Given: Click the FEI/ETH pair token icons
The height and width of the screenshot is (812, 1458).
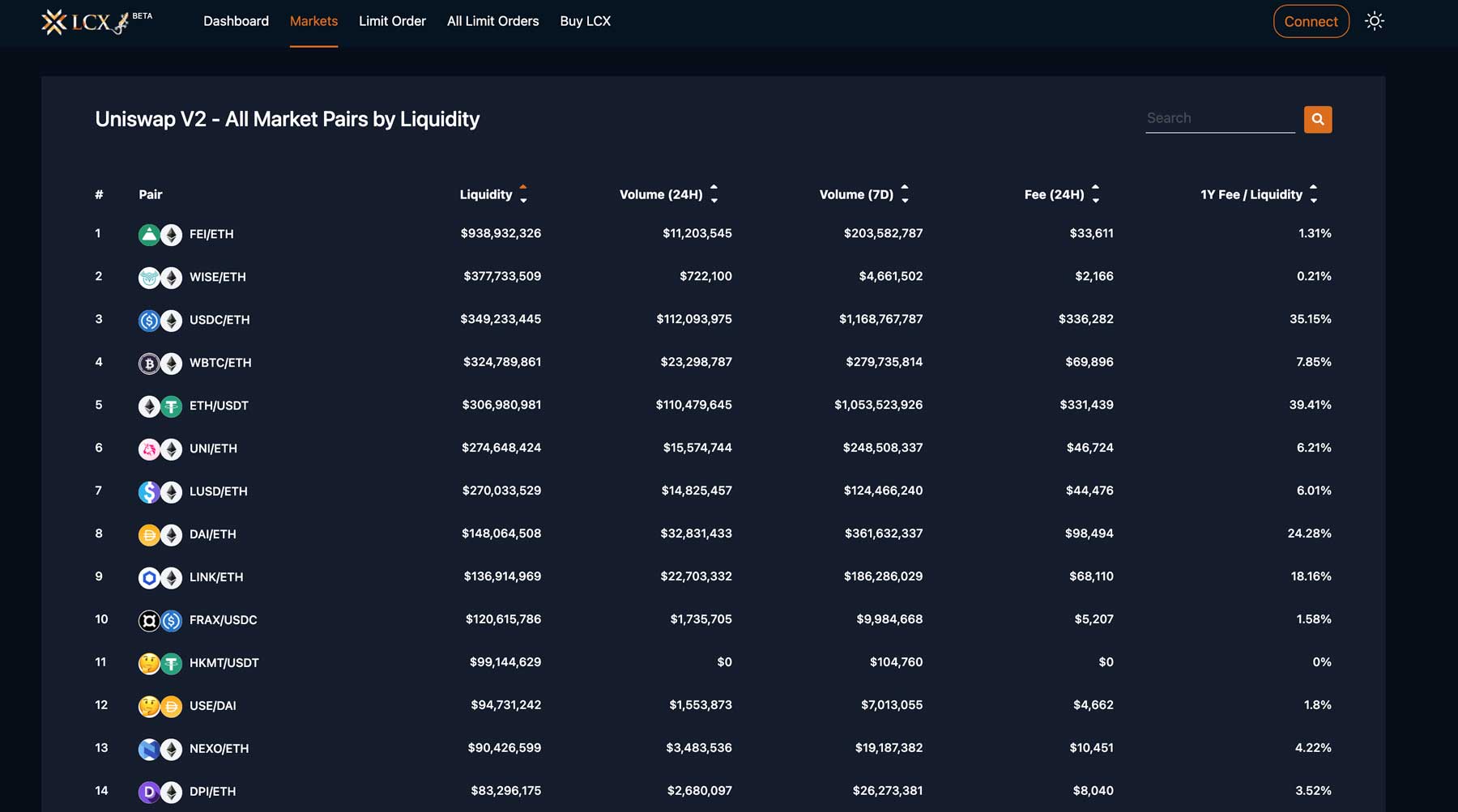Looking at the screenshot, I should point(160,235).
